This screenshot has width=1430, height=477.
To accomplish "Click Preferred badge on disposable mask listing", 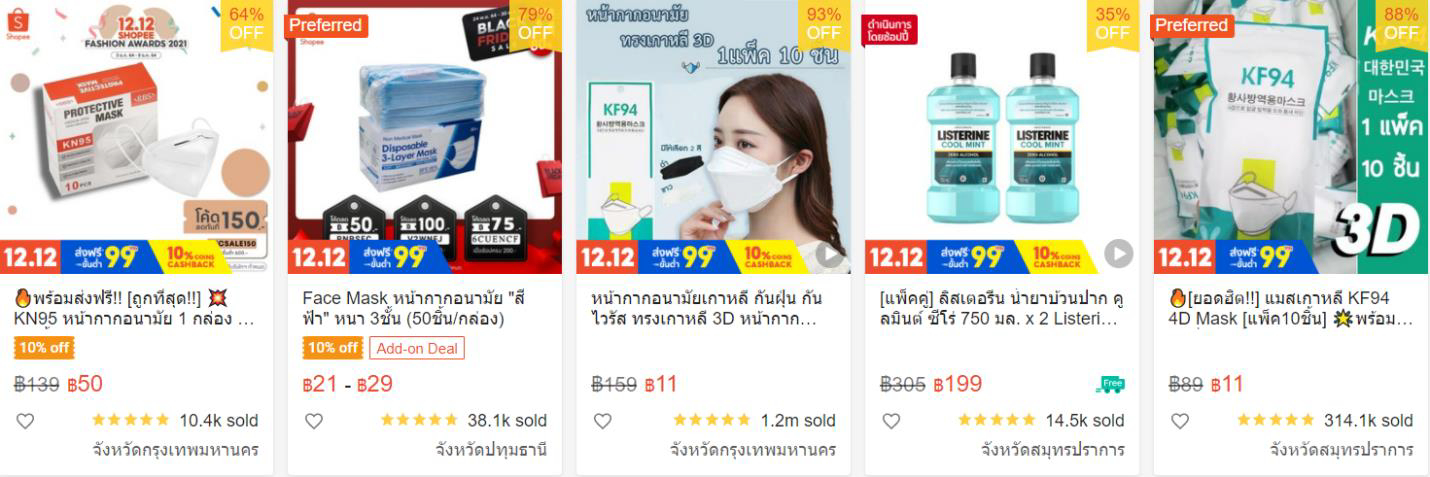I will click(x=326, y=26).
